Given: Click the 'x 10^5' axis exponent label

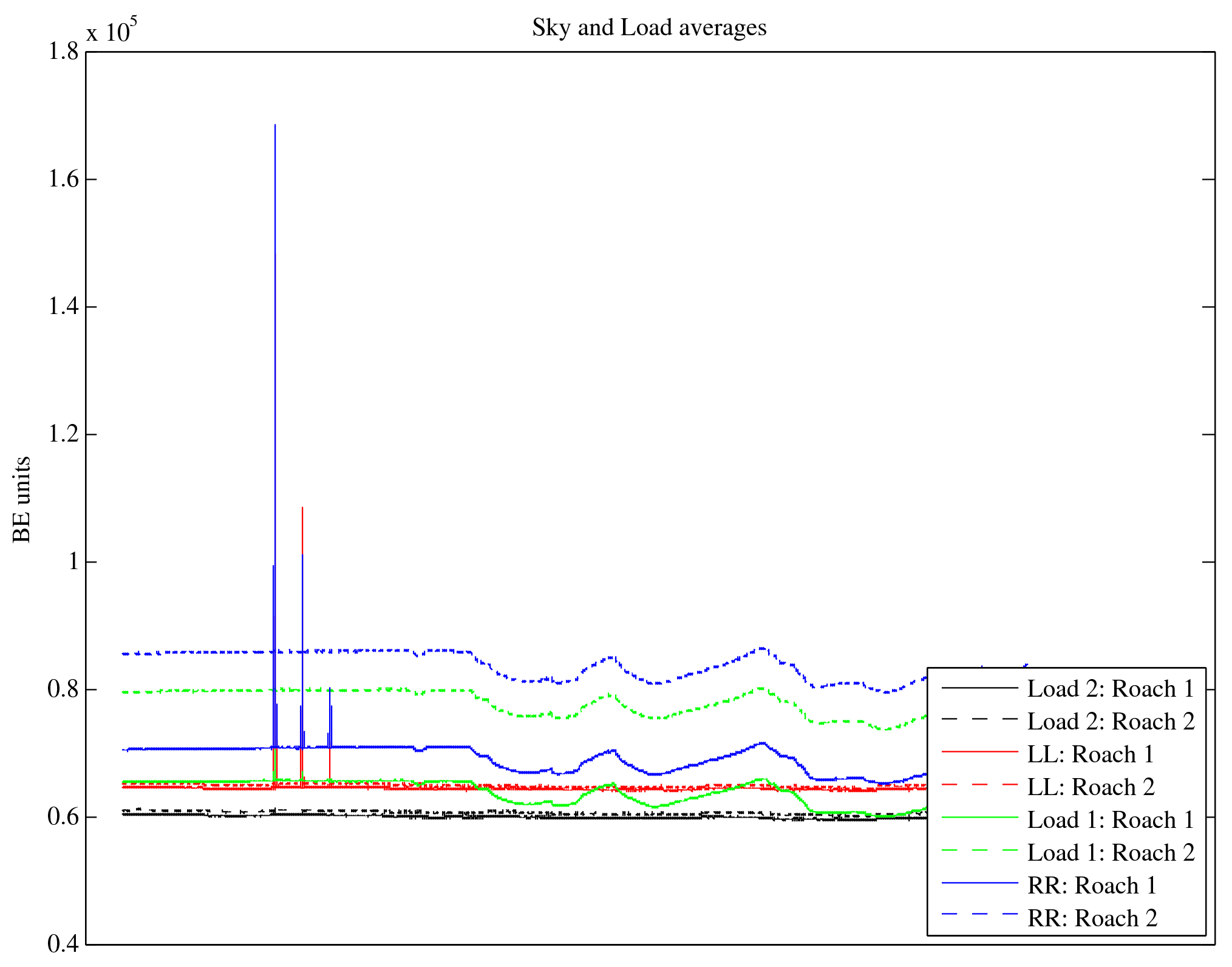Looking at the screenshot, I should [x=112, y=30].
